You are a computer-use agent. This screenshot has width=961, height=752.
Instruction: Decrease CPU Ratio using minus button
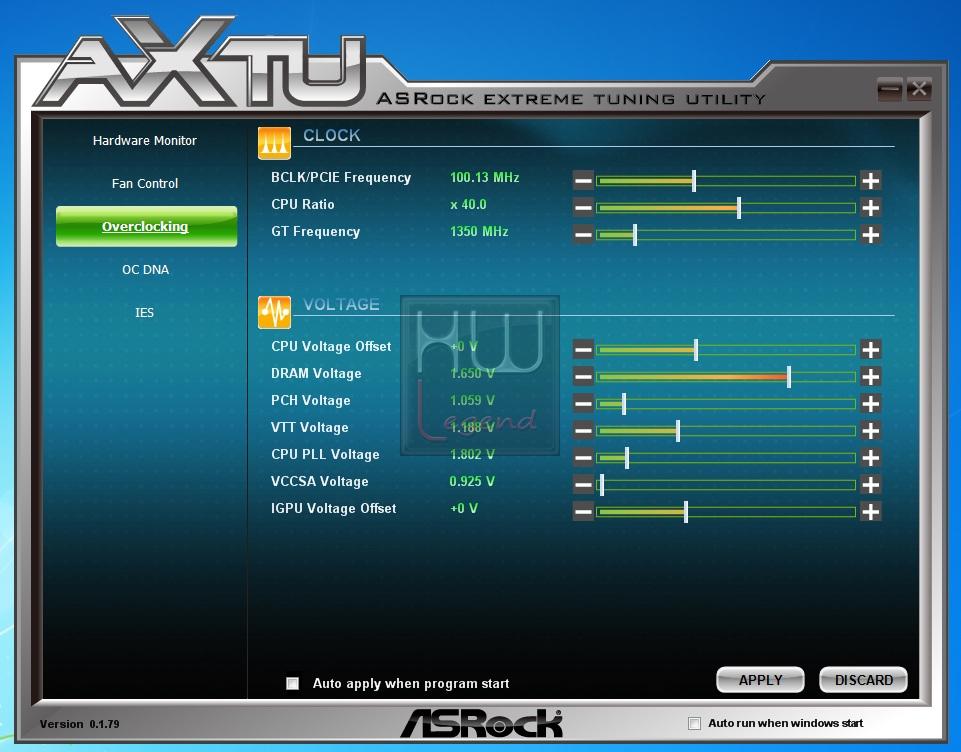click(x=583, y=208)
